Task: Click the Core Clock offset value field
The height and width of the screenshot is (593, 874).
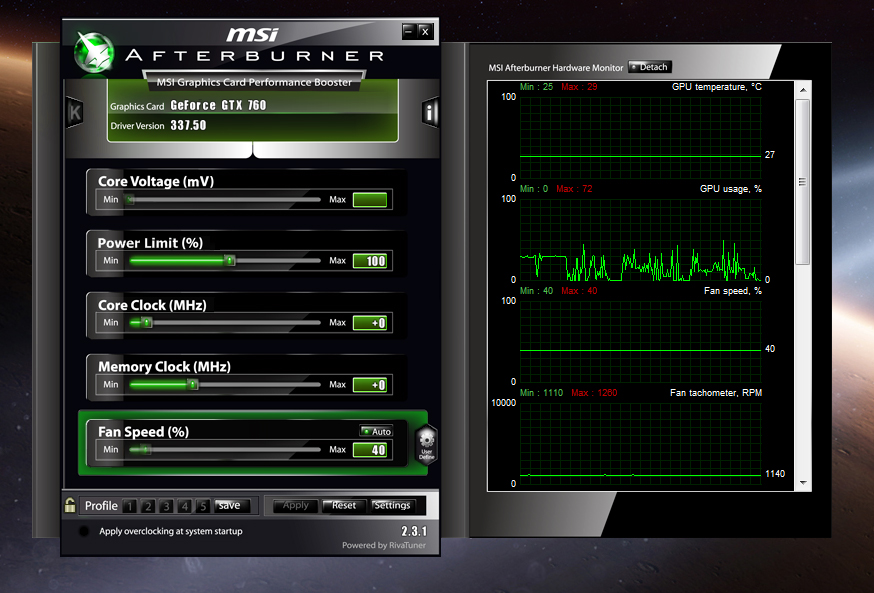Action: click(370, 323)
